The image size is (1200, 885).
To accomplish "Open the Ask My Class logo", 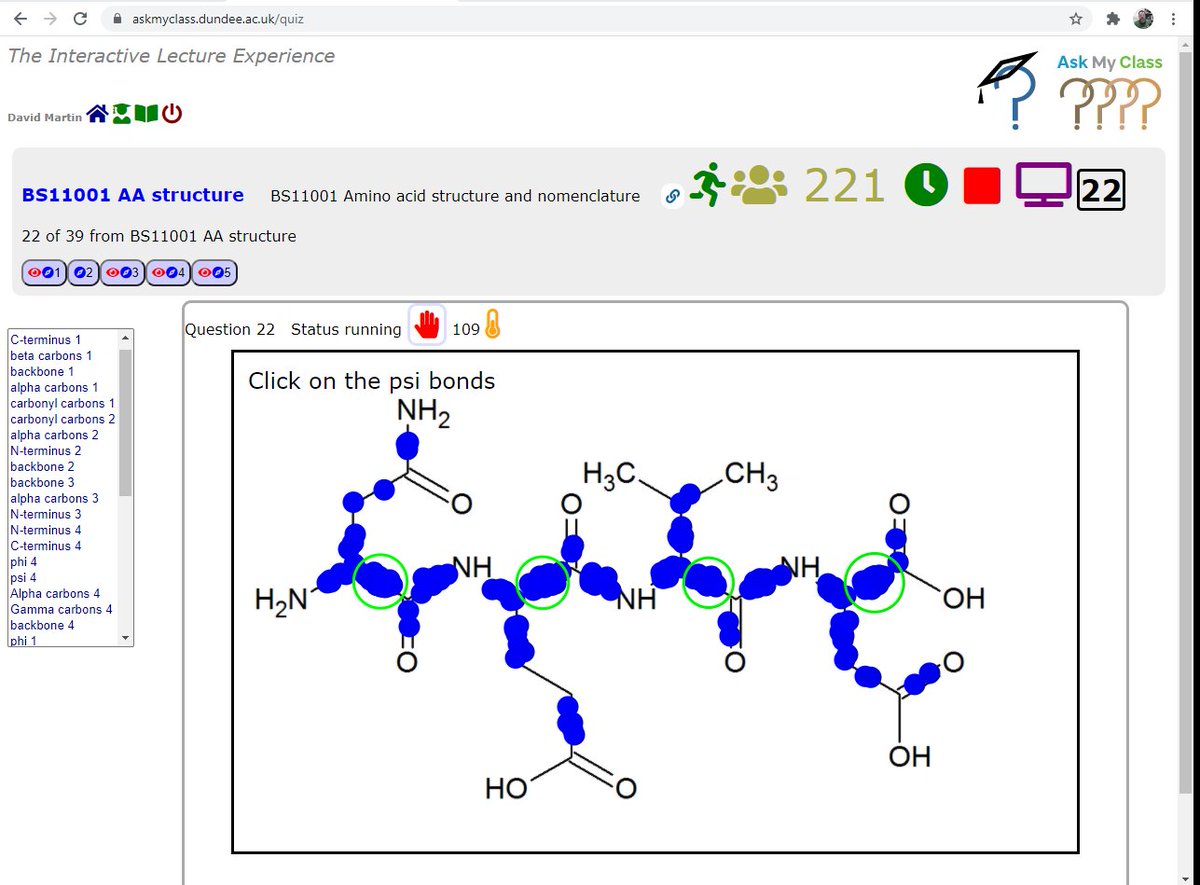I will (x=1110, y=90).
